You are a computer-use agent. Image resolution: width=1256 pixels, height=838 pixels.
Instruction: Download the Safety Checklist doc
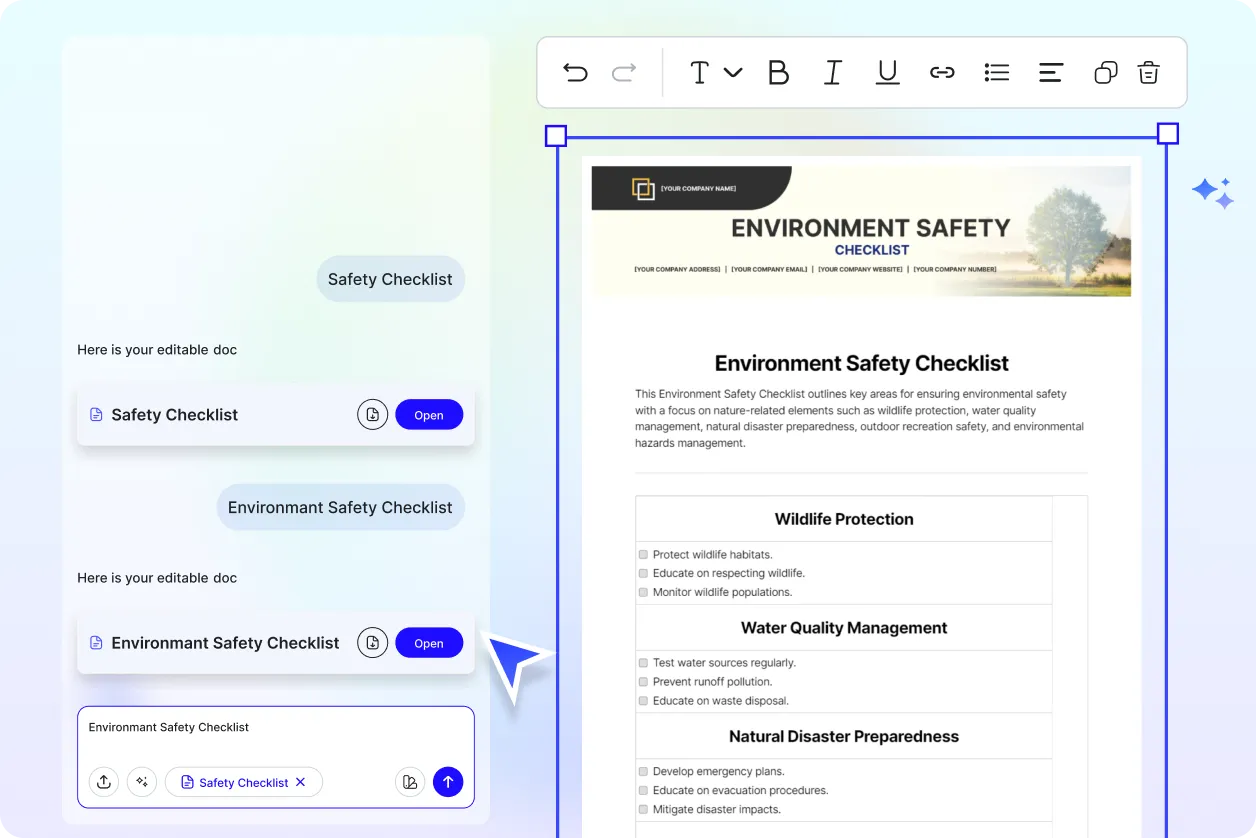pyautogui.click(x=372, y=415)
